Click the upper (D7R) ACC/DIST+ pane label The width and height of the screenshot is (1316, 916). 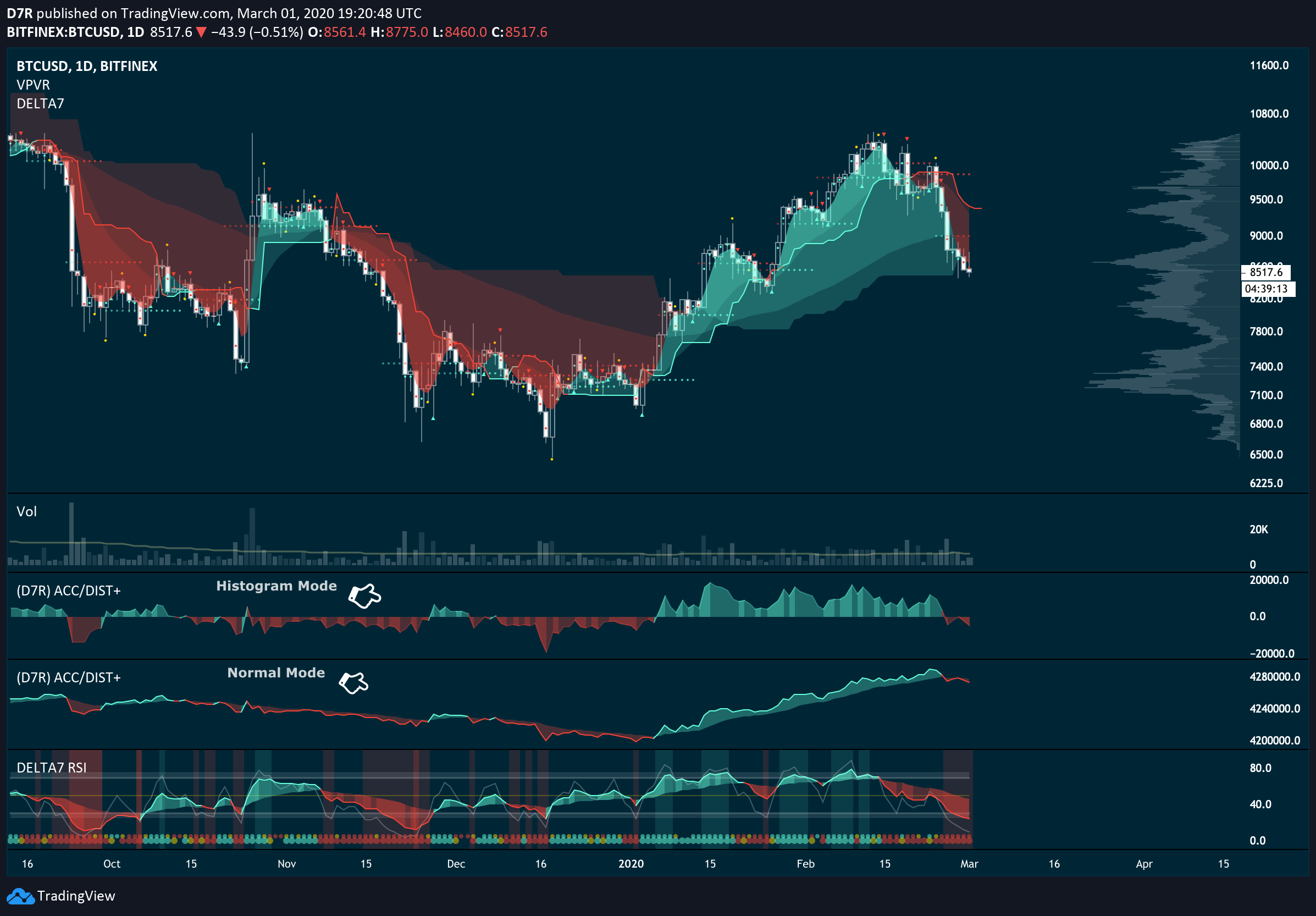(x=69, y=591)
